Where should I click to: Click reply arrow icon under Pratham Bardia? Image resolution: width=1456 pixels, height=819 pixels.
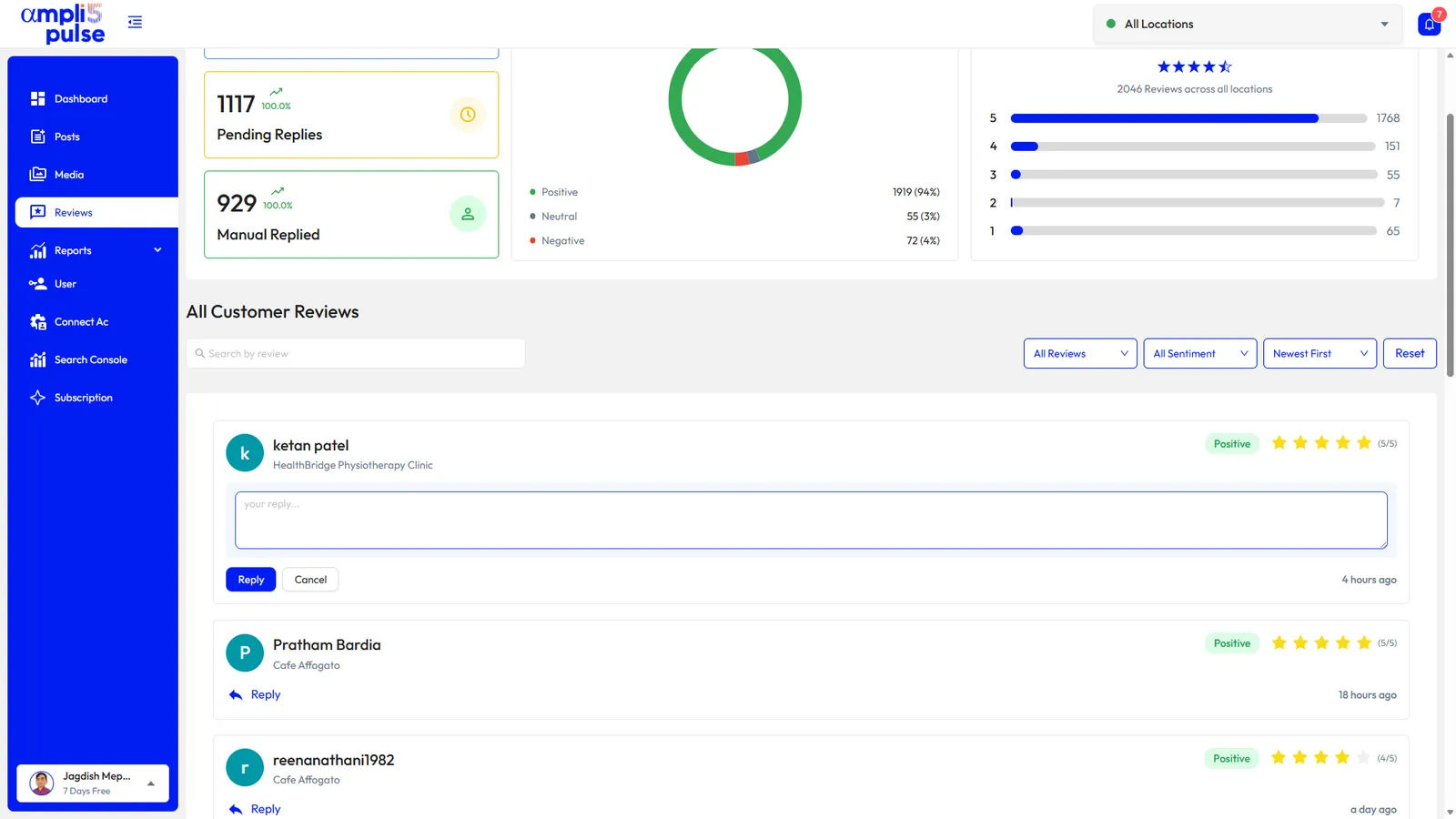pos(236,695)
